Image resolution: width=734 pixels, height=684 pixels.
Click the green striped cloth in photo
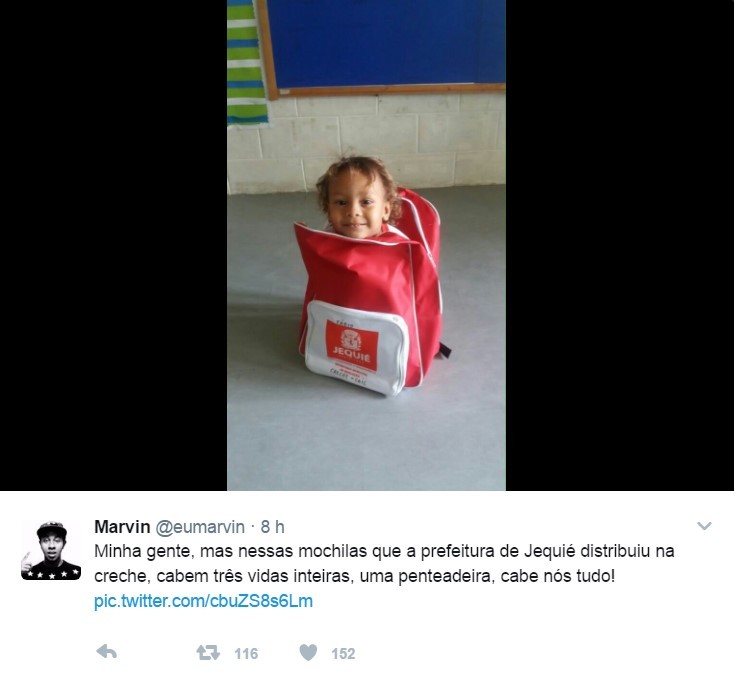(247, 62)
